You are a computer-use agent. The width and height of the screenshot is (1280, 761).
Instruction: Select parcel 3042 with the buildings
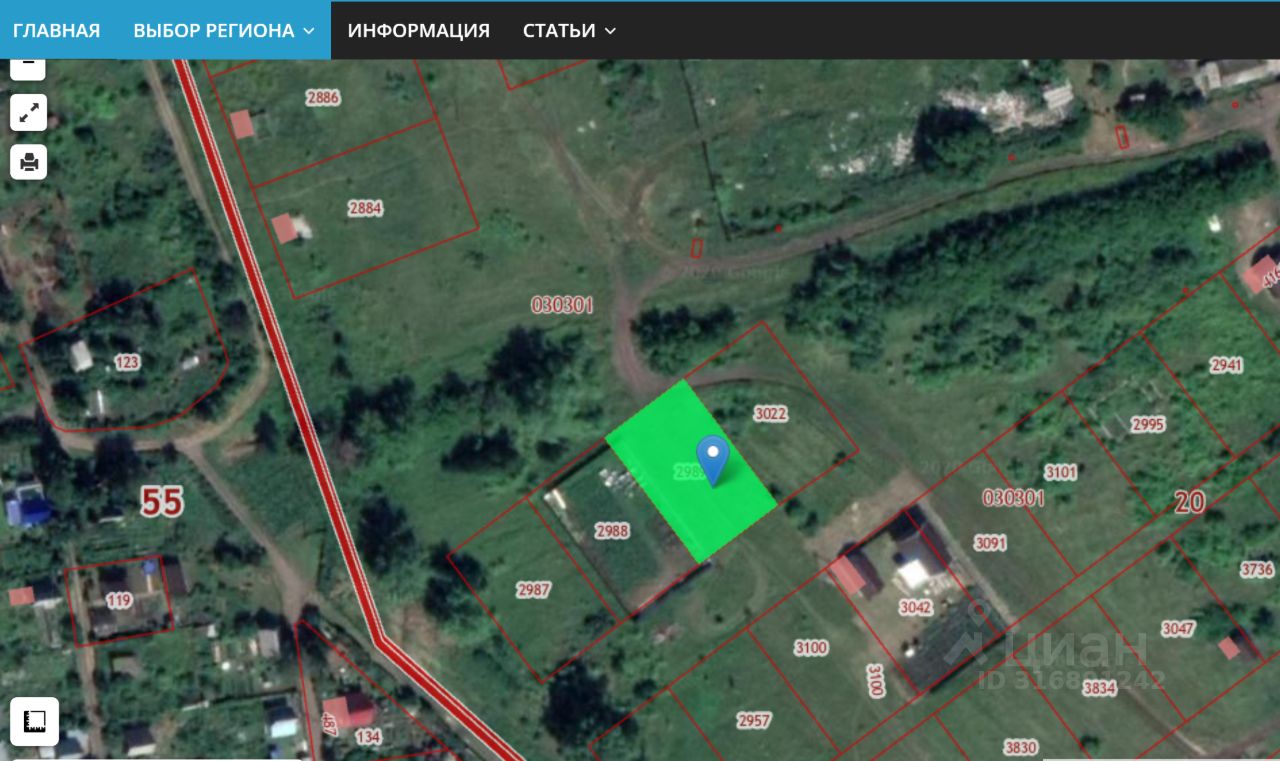coord(915,607)
